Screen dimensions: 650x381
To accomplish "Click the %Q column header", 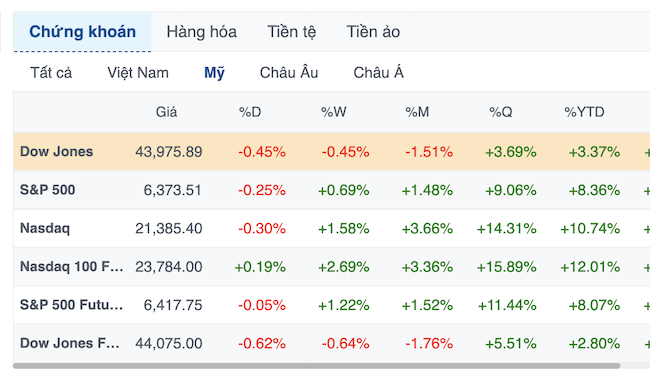I will 501,112.
